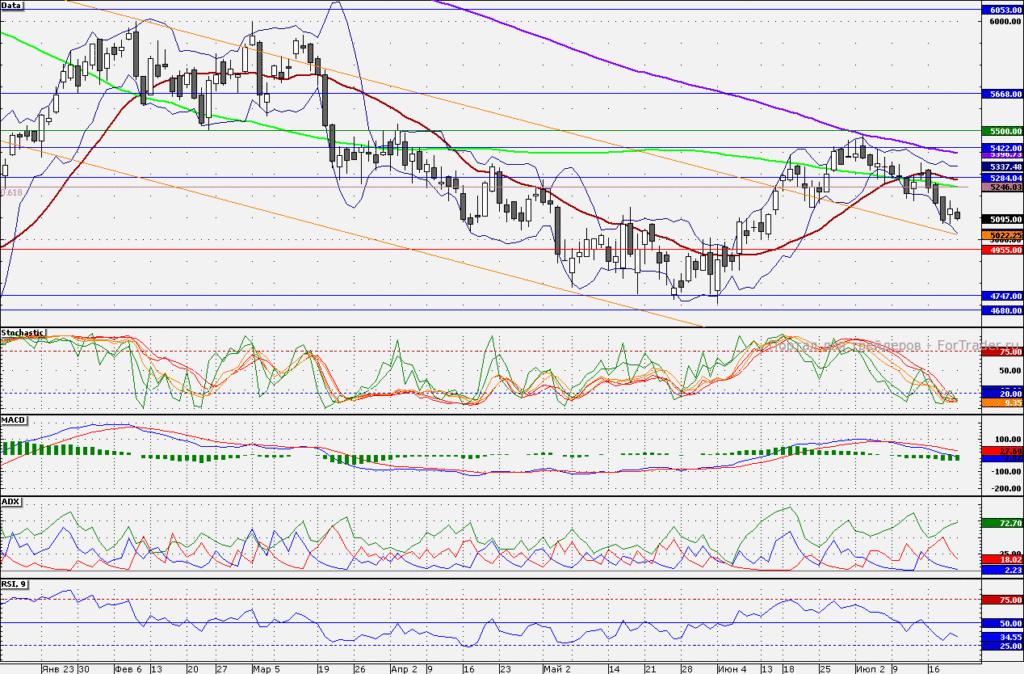Open the MACD indicator panel label
Image resolution: width=1024 pixels, height=674 pixels.
[x=13, y=420]
